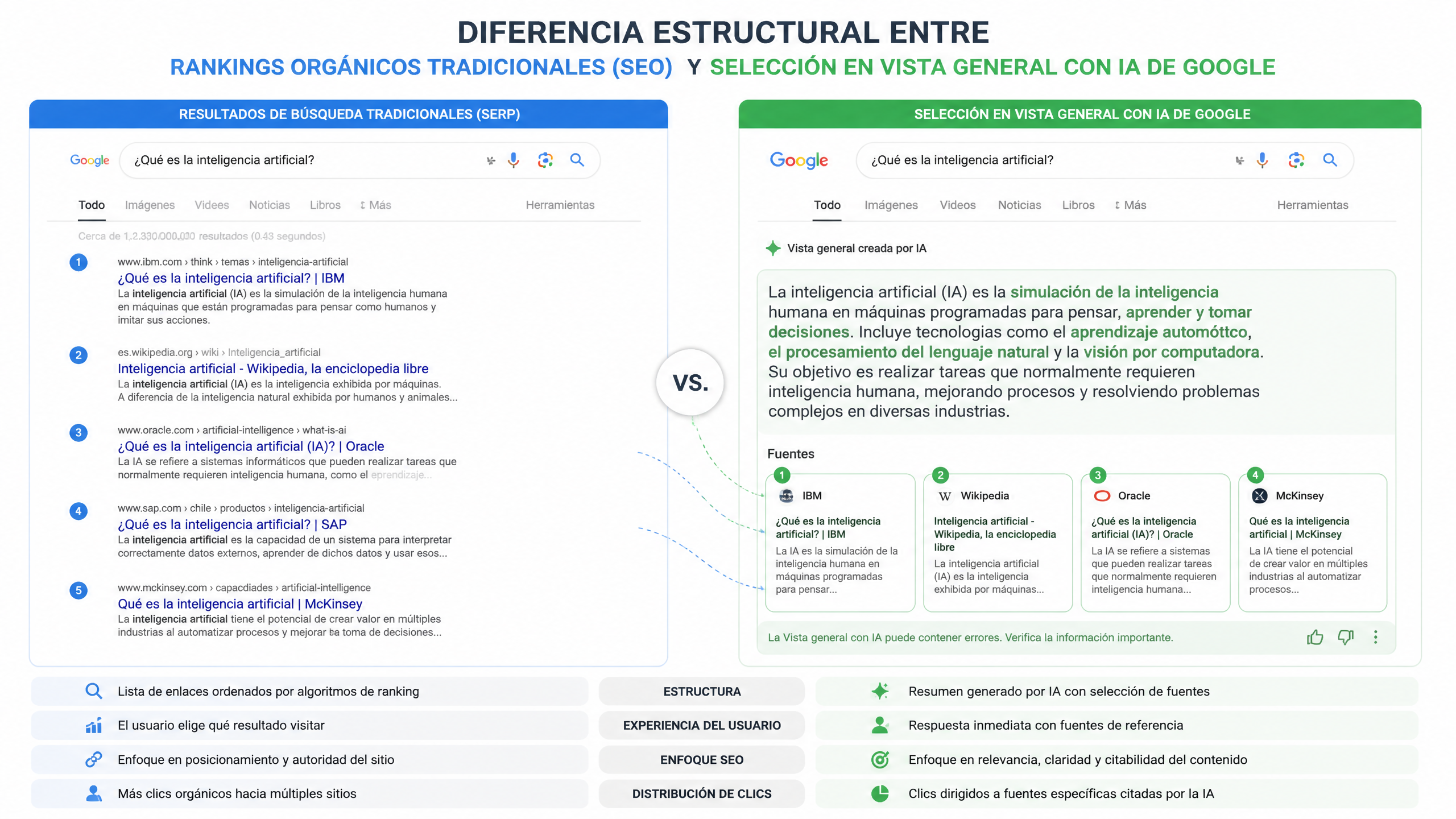
Task: Click the Oracle source card title link
Action: click(x=1143, y=528)
